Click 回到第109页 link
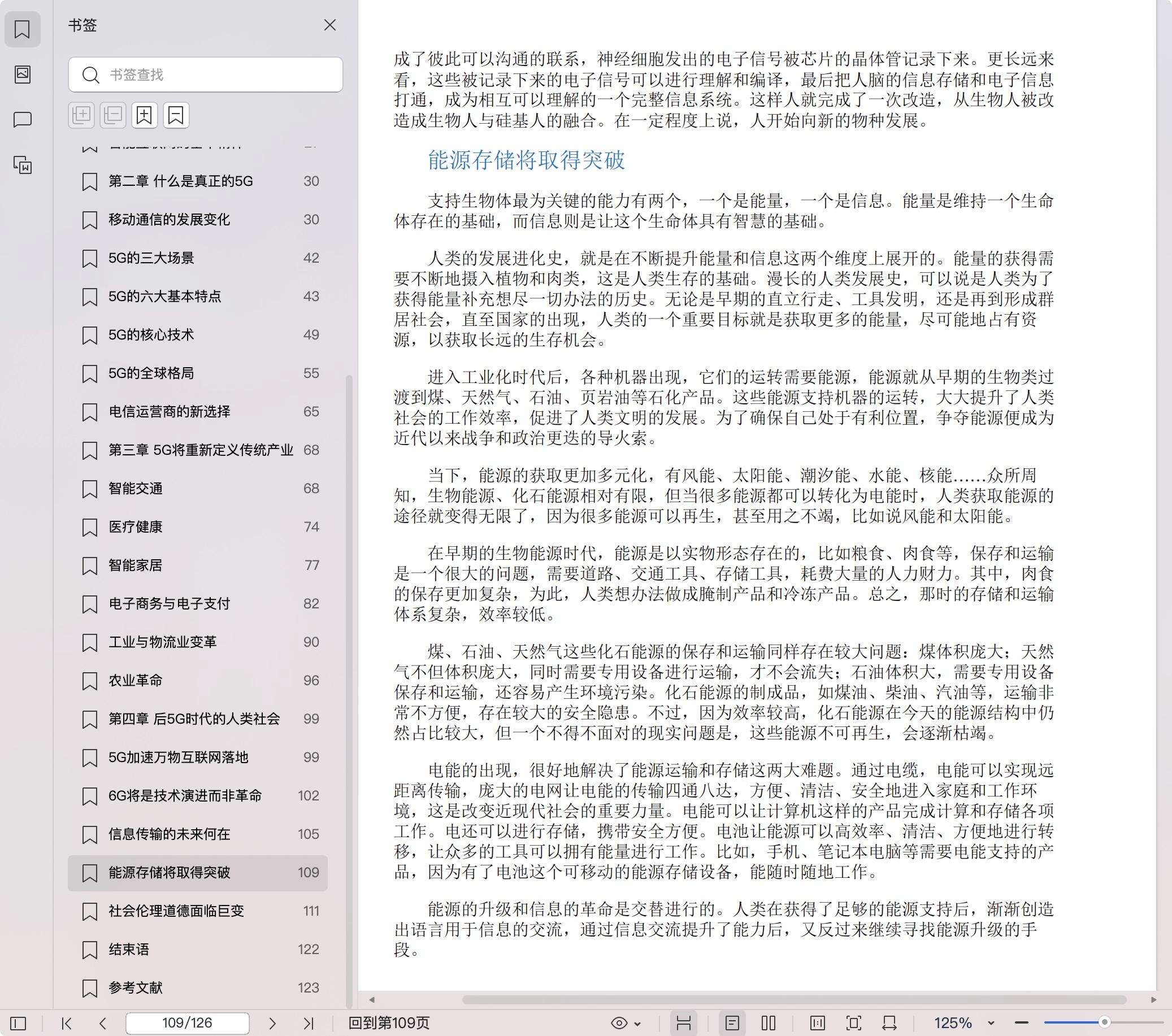Image resolution: width=1172 pixels, height=1036 pixels. coord(389,1023)
